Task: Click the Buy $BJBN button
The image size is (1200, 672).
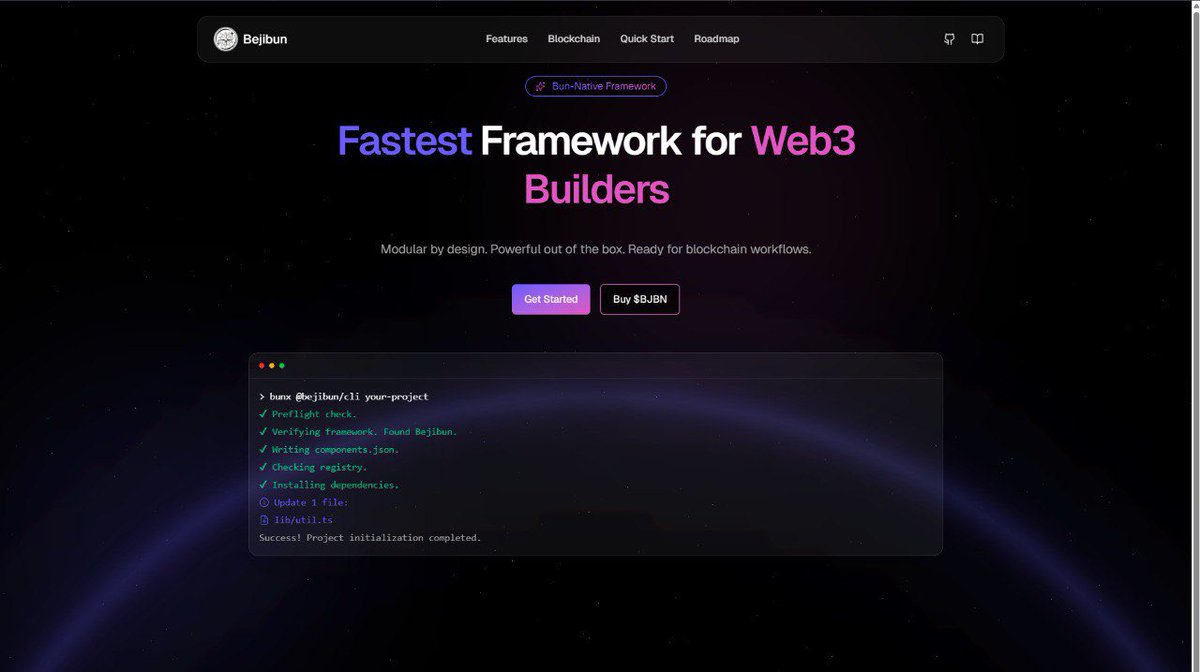Action: coord(639,298)
